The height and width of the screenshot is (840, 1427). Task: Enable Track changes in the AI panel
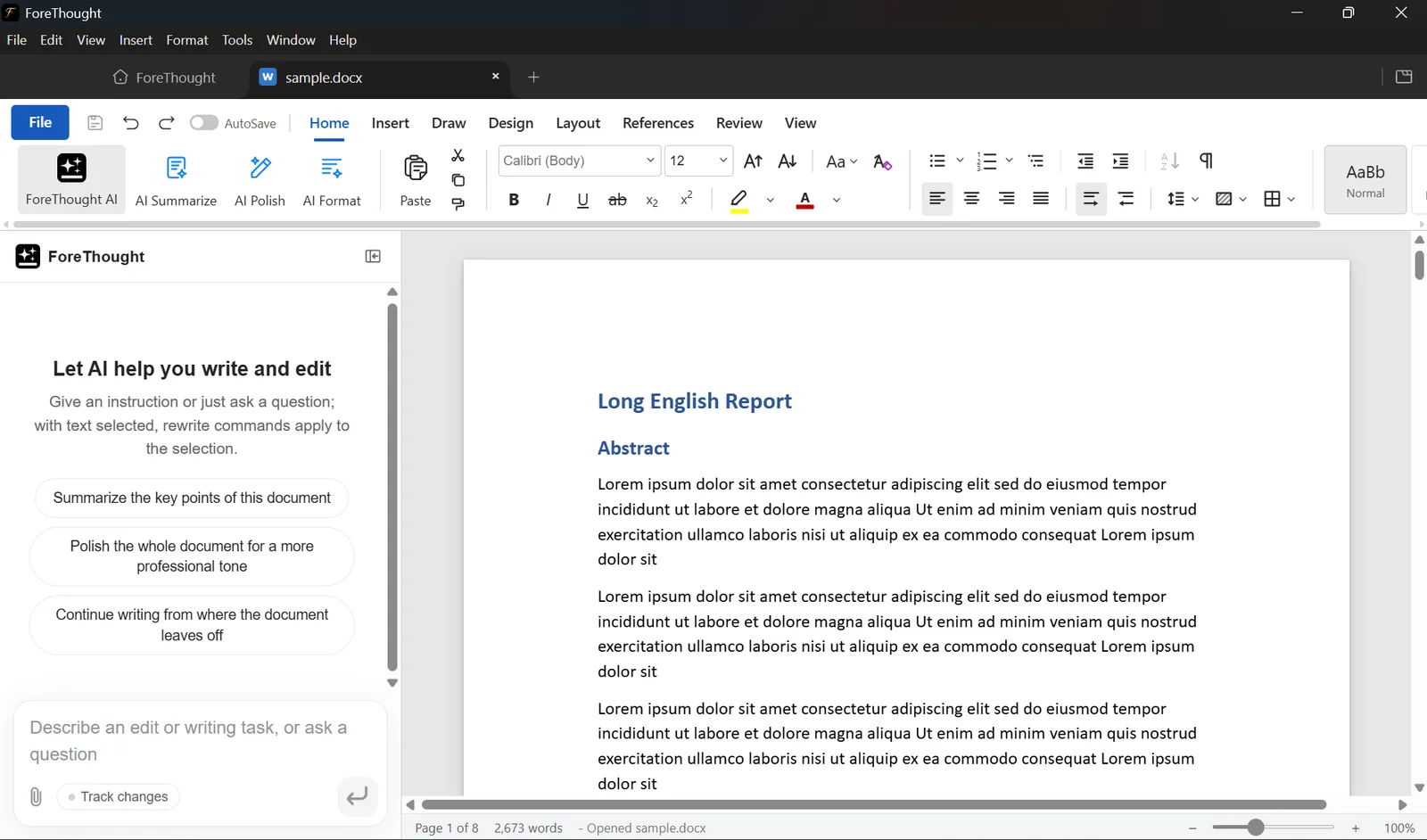click(119, 797)
